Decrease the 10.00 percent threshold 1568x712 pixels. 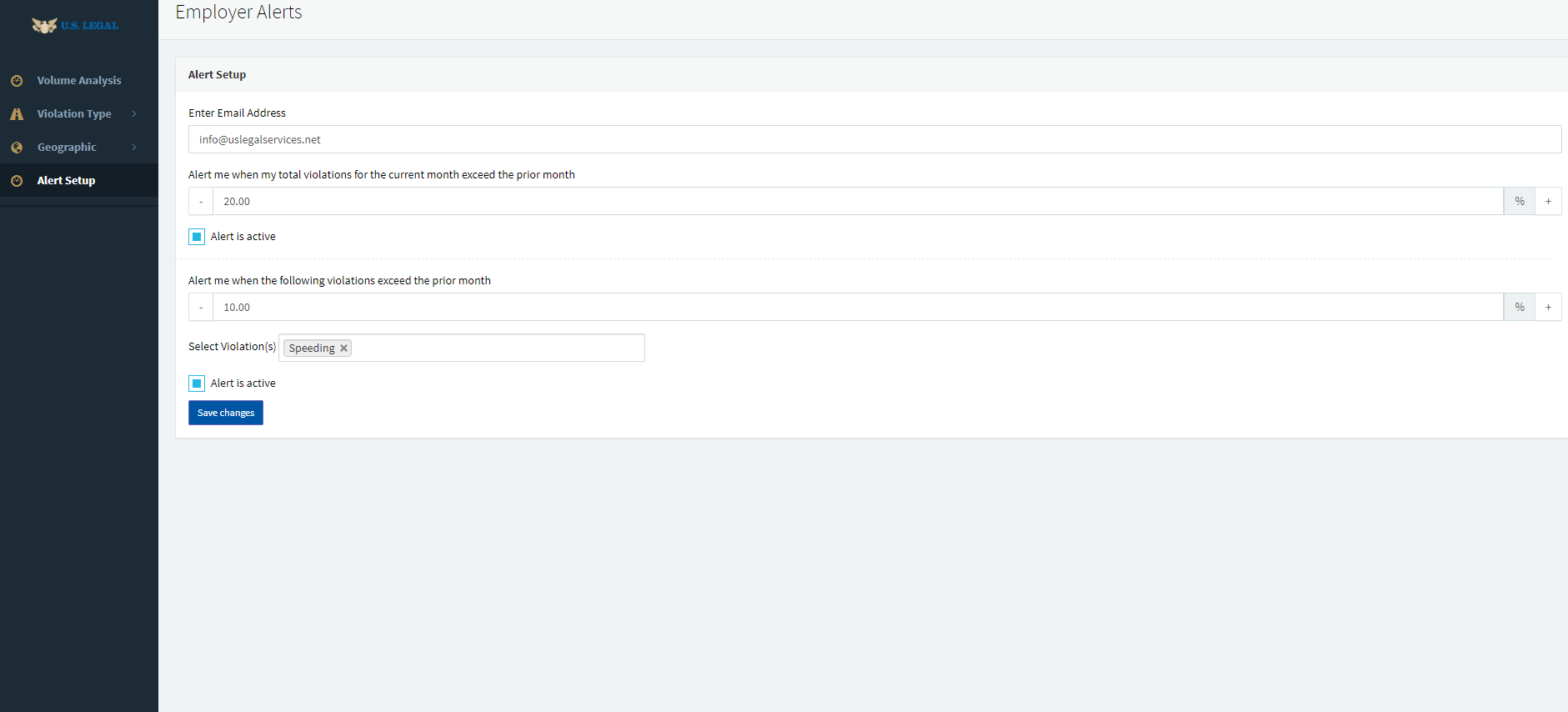tap(201, 307)
